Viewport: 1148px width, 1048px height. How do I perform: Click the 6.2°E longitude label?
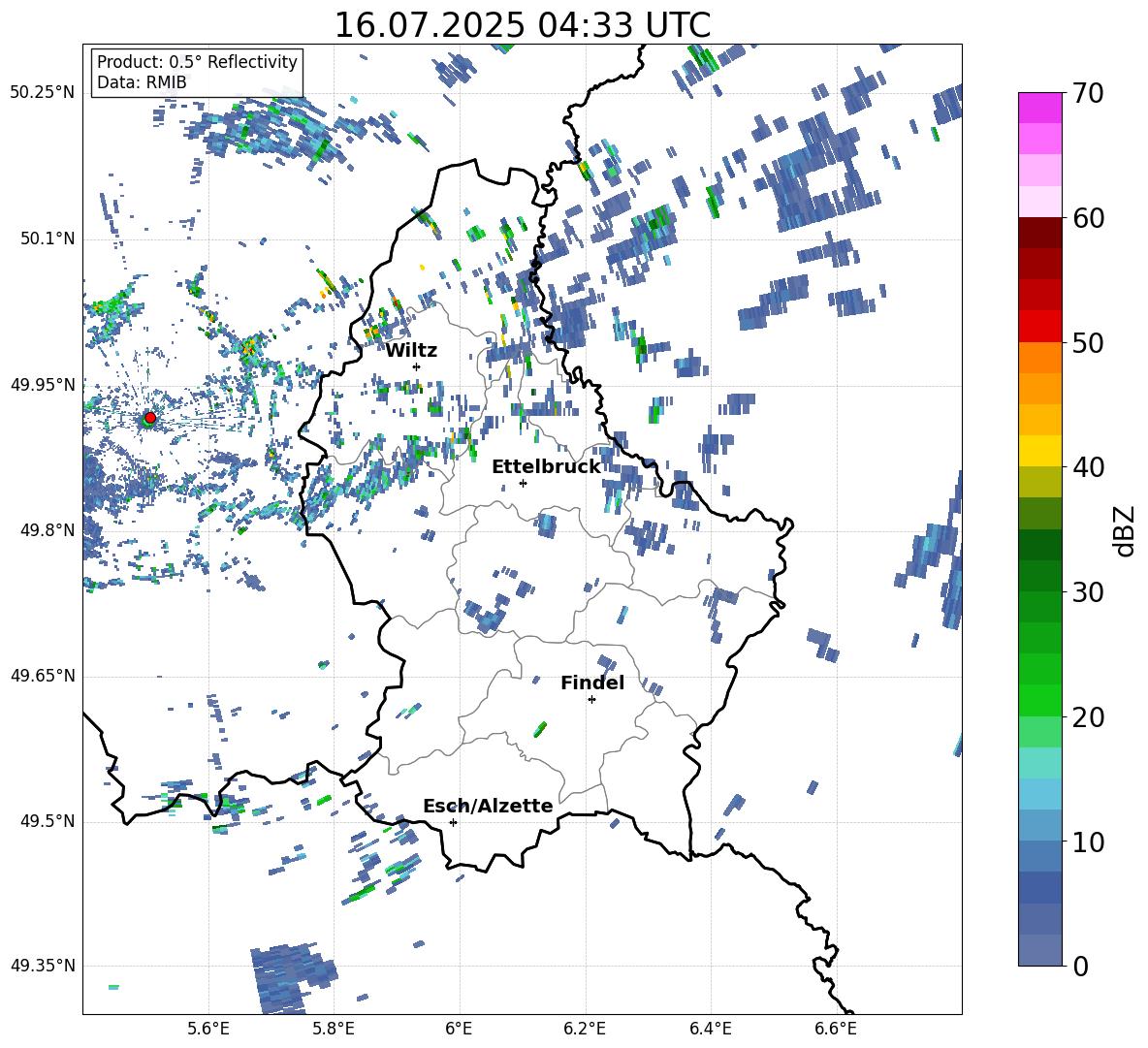click(585, 1029)
